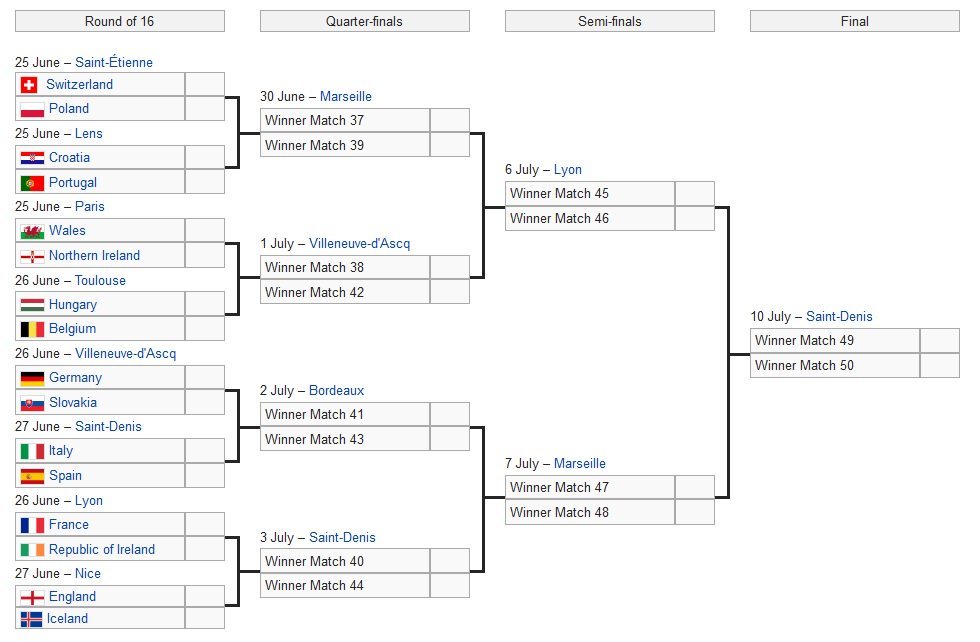The height and width of the screenshot is (642, 980).
Task: Open the Lyon semi-final venue link
Action: (568, 170)
